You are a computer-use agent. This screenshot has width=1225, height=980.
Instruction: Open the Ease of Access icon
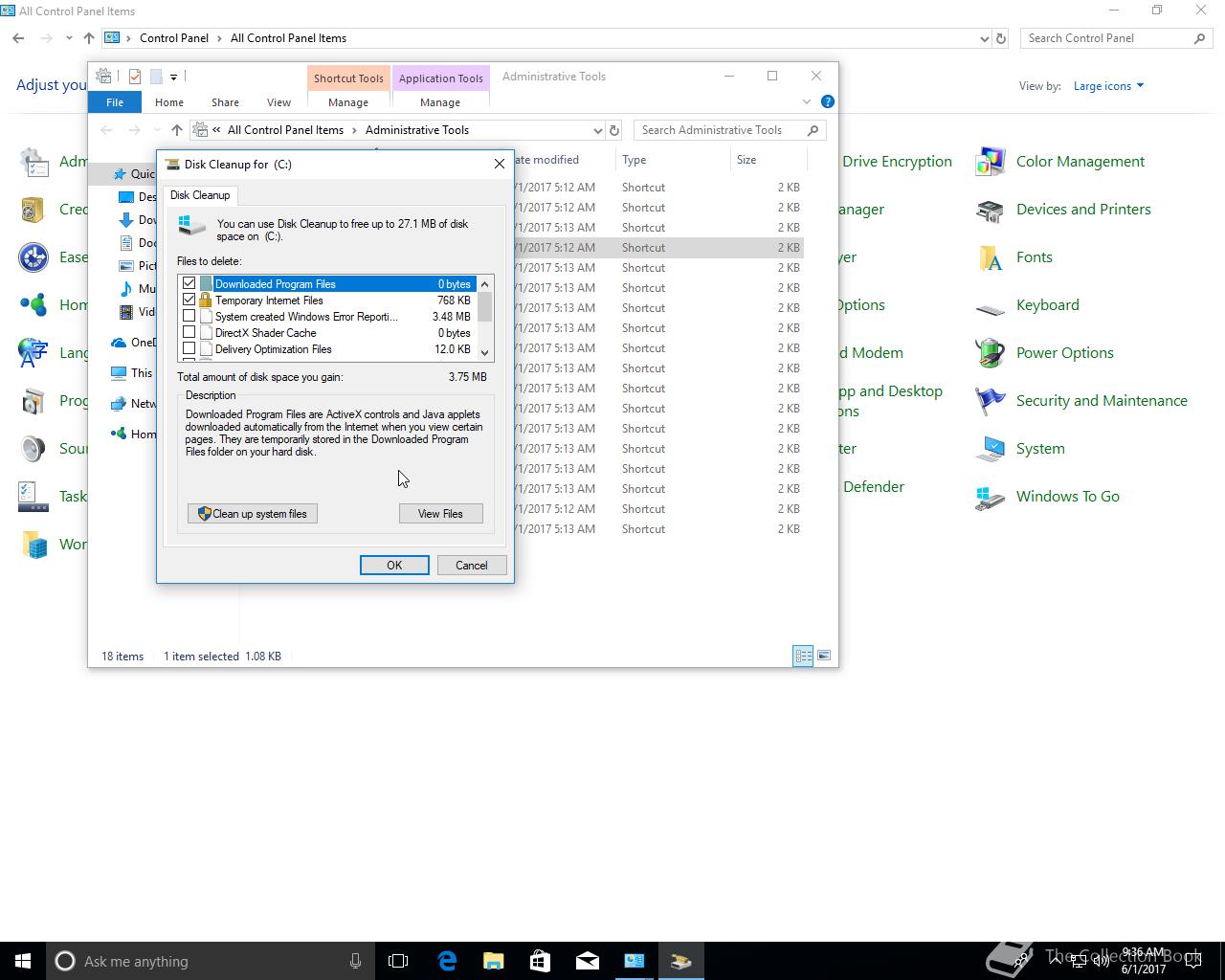tap(33, 257)
